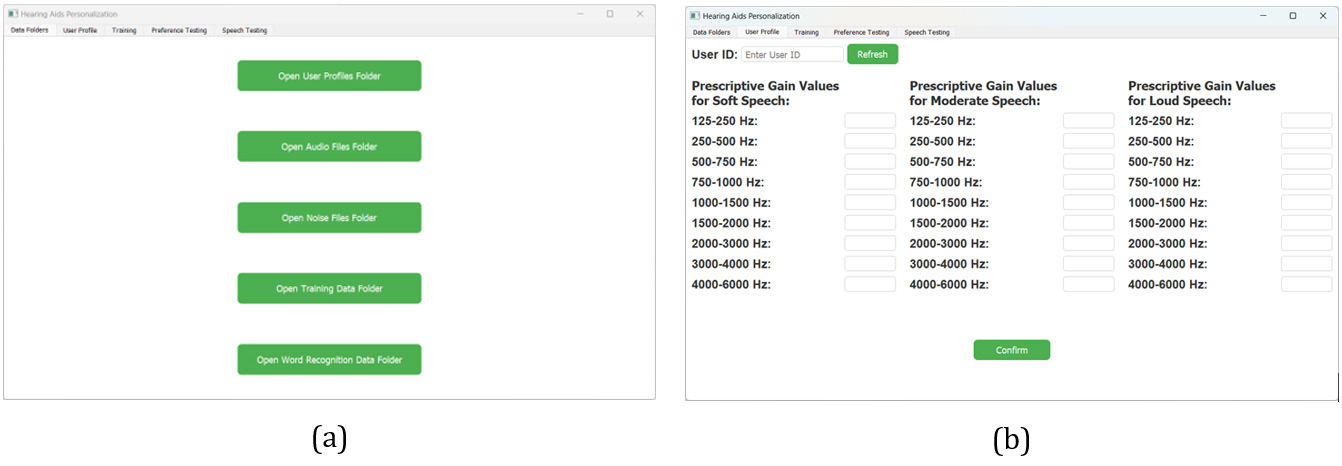Click Loud Speech 4000-6000 Hz gain field
This screenshot has height=466, width=1342.
coord(1306,285)
